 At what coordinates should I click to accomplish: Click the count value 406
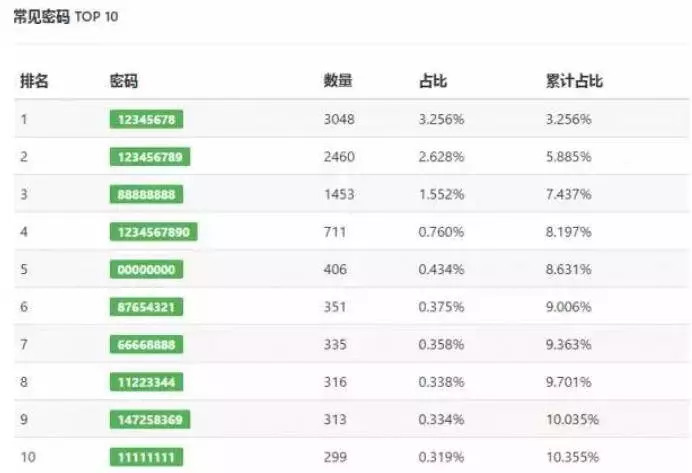tap(335, 269)
